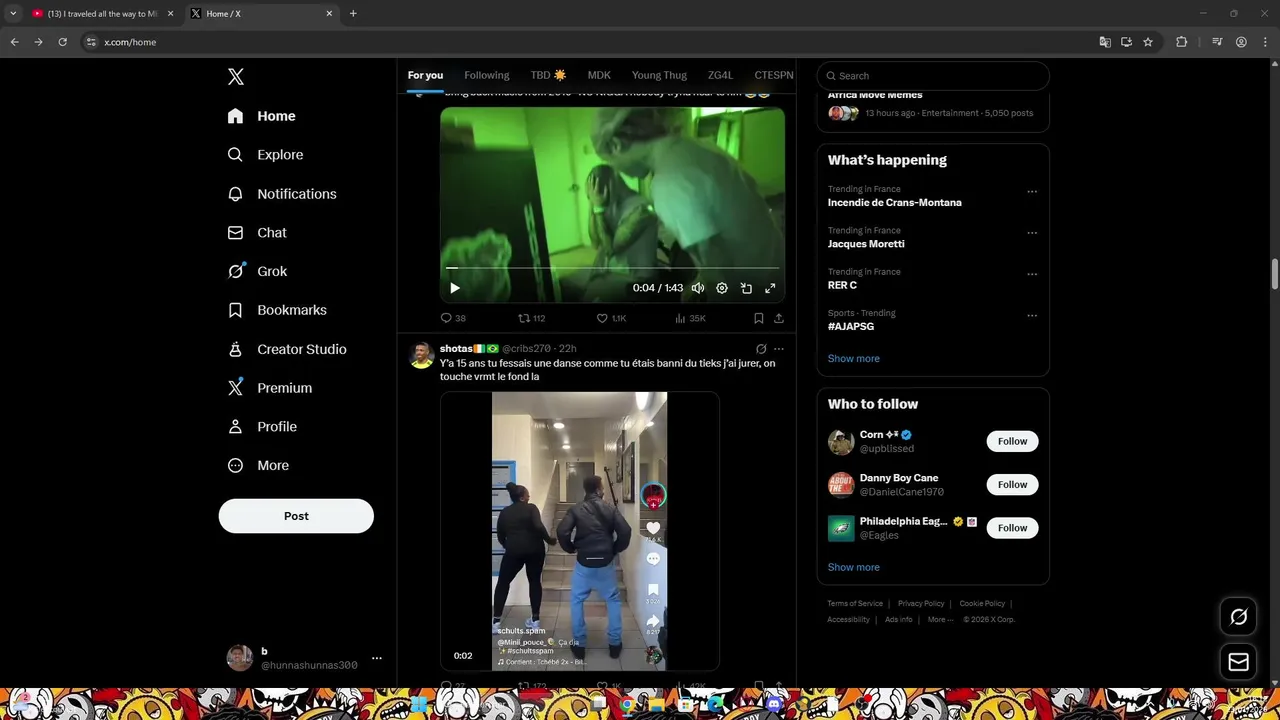
Task: Open more options for Incendie de Crans-Montana
Action: [x=1032, y=192]
